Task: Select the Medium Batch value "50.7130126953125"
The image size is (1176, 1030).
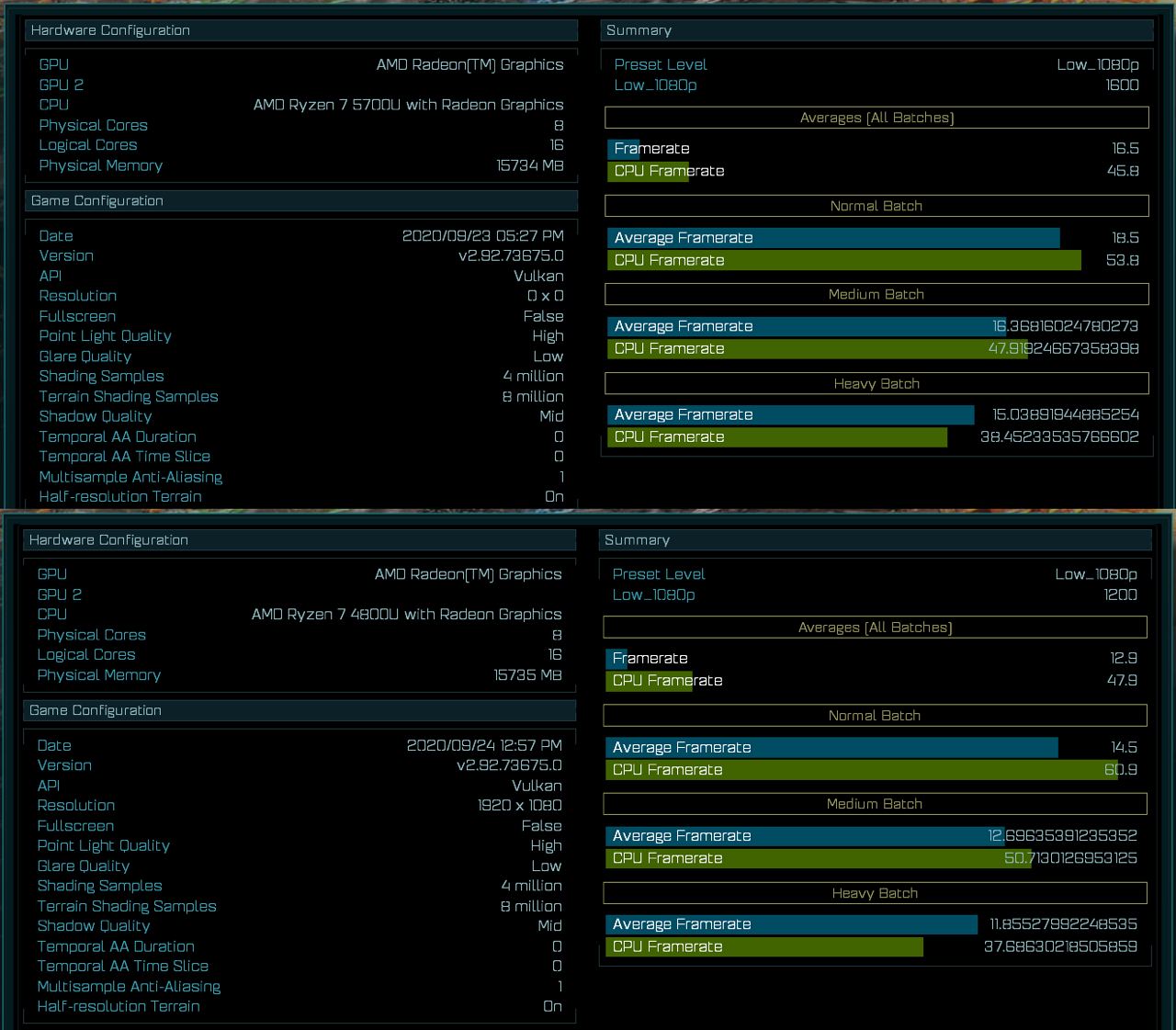Action: click(1071, 858)
